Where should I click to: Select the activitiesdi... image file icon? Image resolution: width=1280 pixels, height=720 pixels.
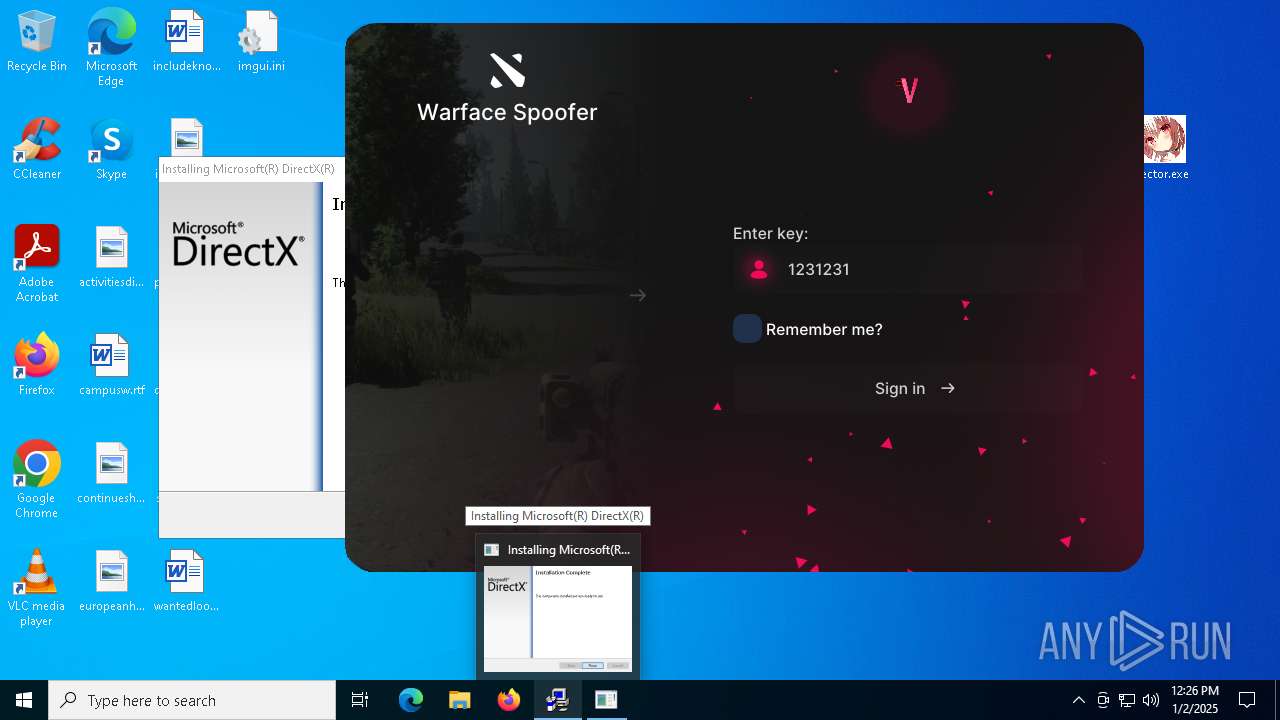(111, 257)
